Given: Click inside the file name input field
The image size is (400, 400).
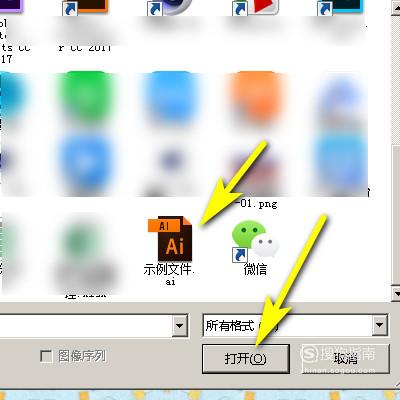Looking at the screenshot, I should pos(86,325).
